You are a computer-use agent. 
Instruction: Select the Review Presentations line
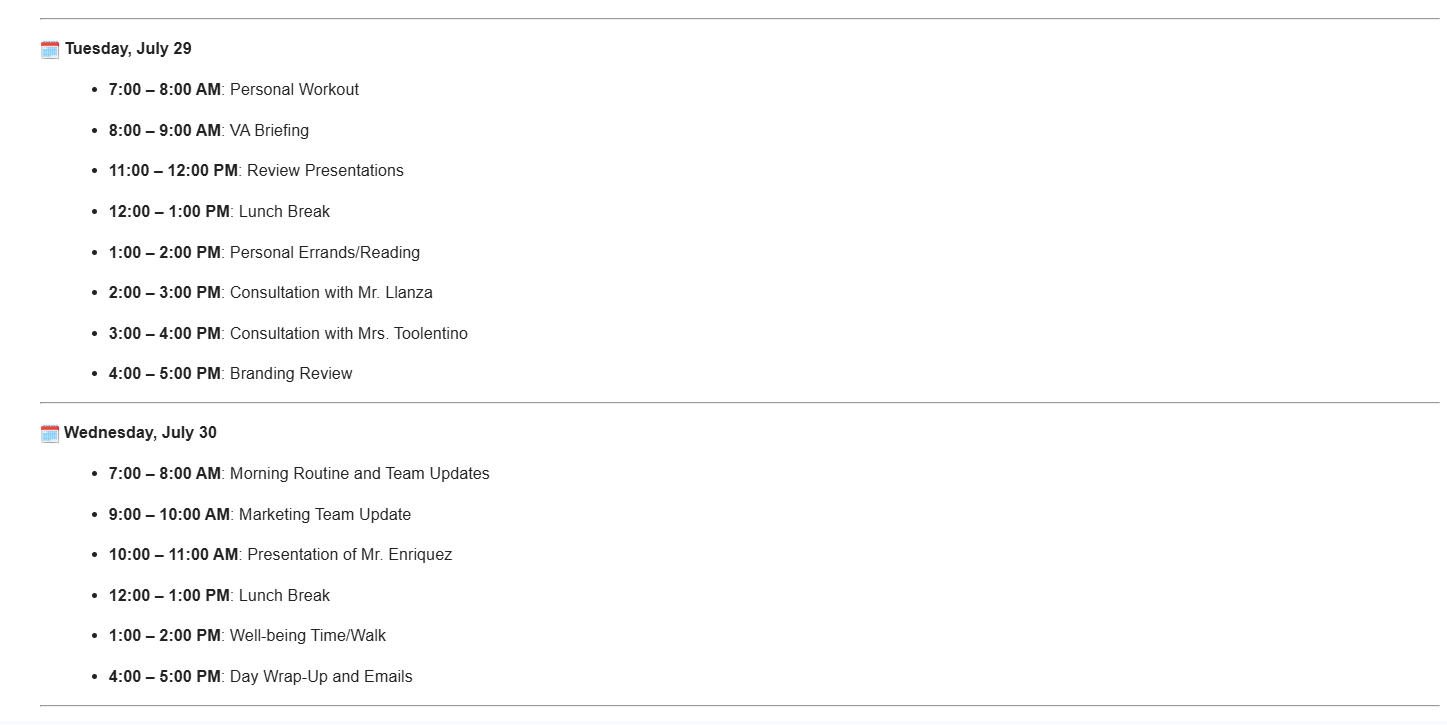click(x=256, y=171)
